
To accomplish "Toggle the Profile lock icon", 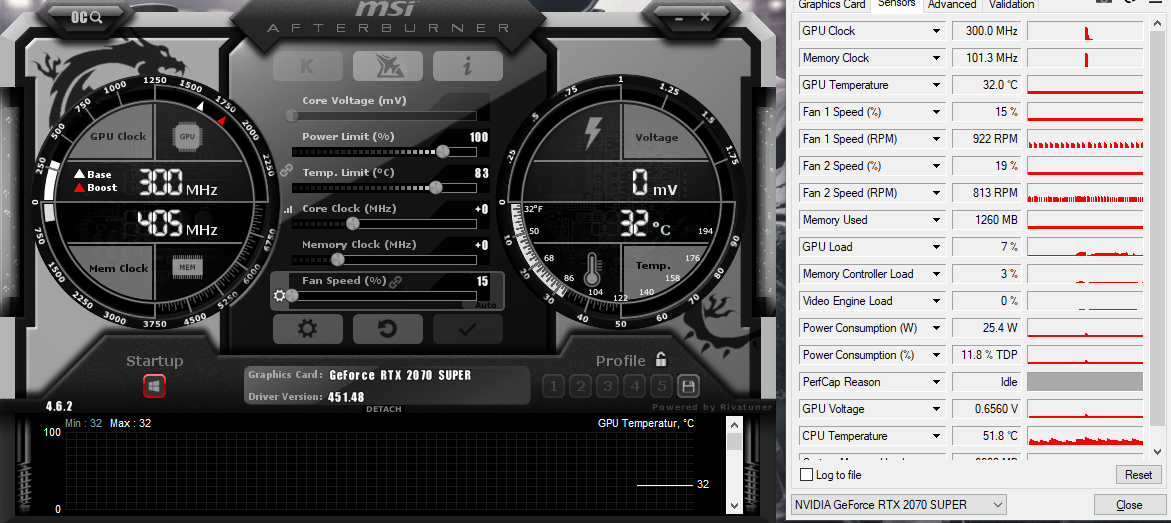I will [x=660, y=359].
